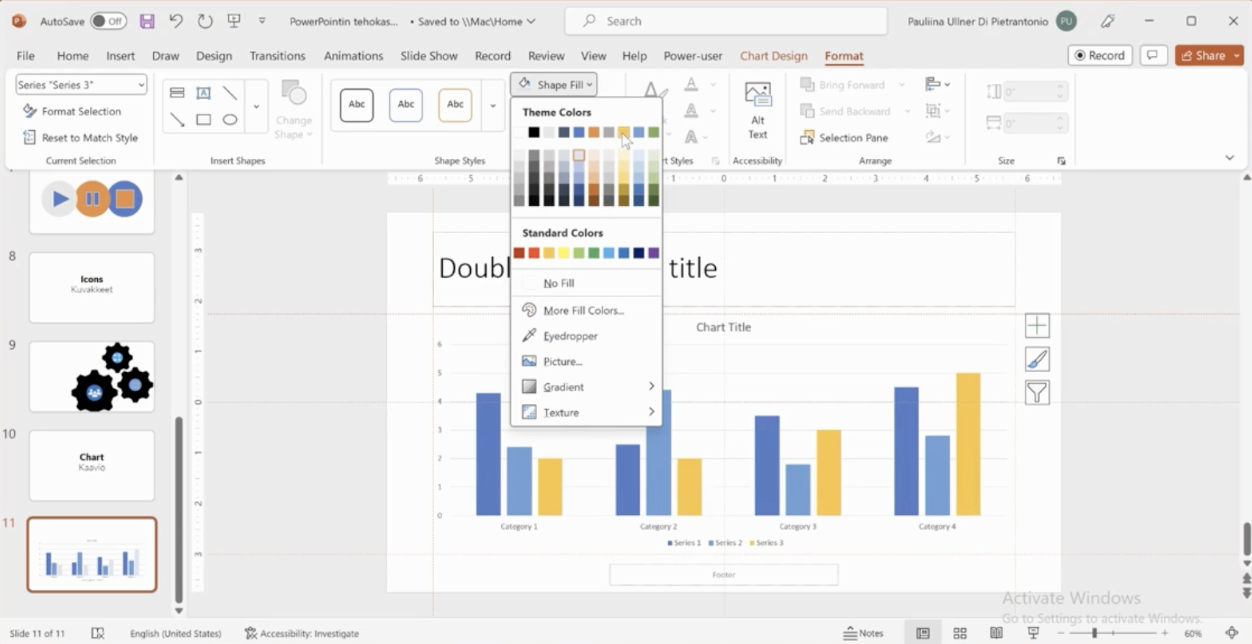
Task: Select slide 10 Chart thumbnail
Action: (x=92, y=466)
